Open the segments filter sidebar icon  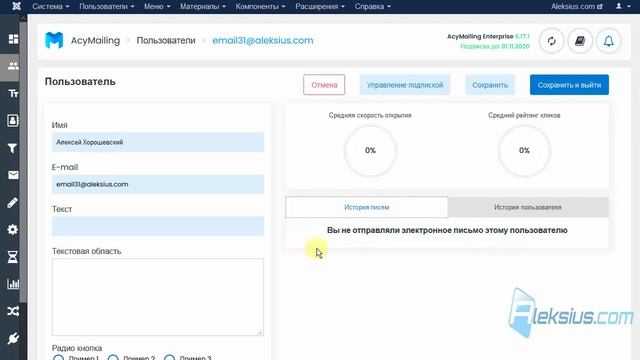(x=13, y=148)
